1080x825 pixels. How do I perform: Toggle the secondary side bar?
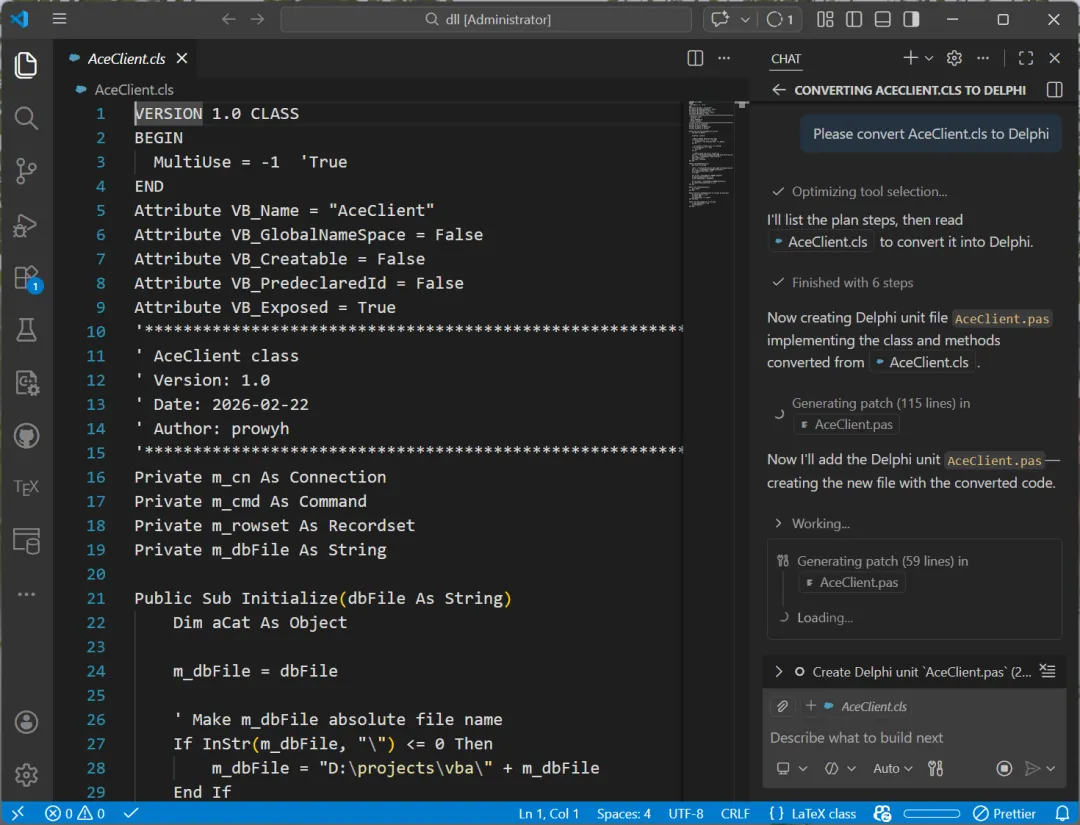click(911, 19)
